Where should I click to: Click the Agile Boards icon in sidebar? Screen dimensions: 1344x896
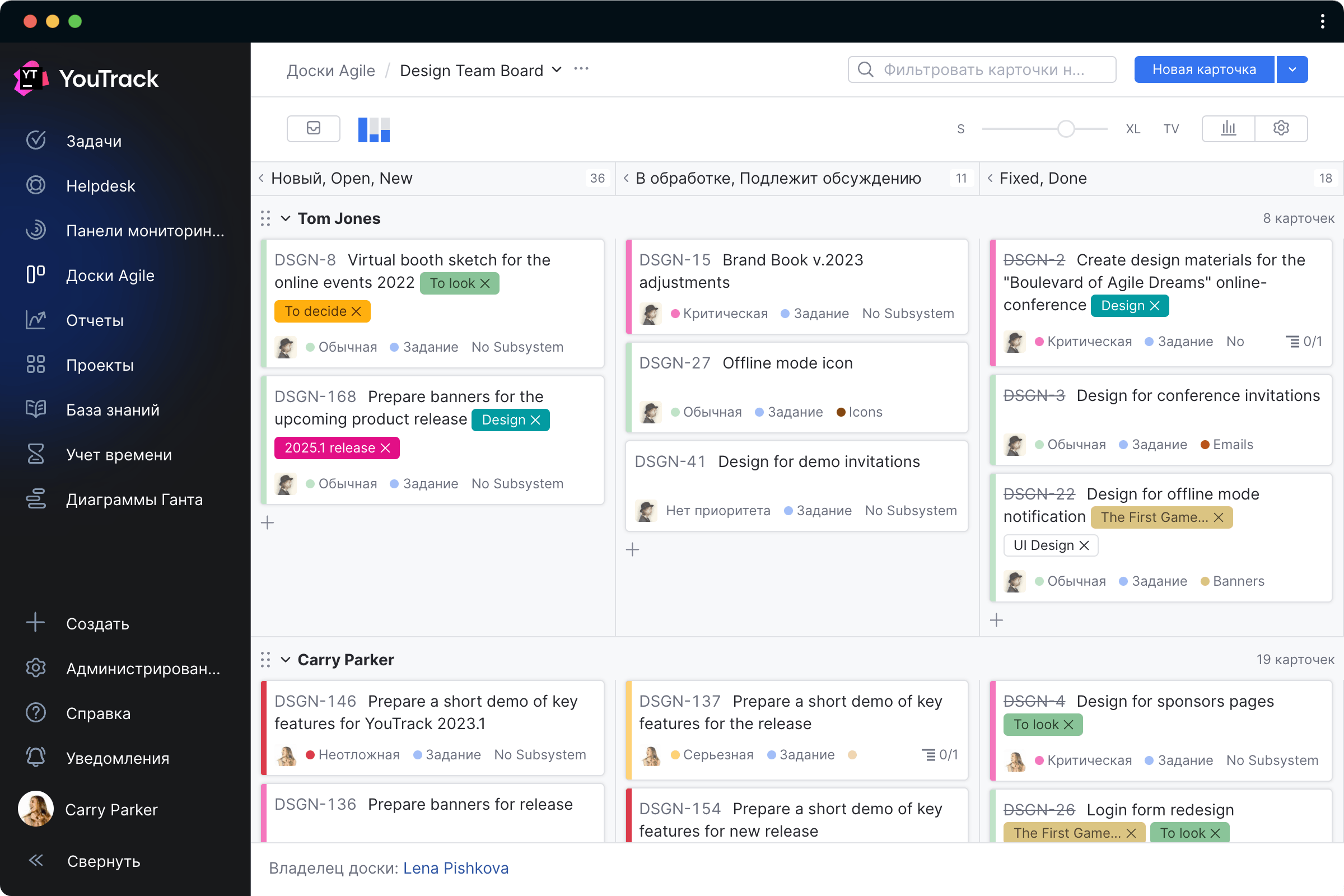coord(36,276)
